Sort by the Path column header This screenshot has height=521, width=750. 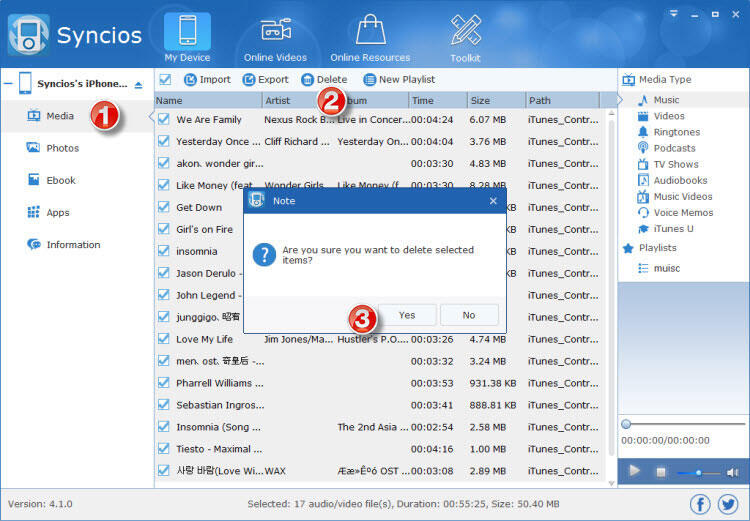(x=562, y=100)
